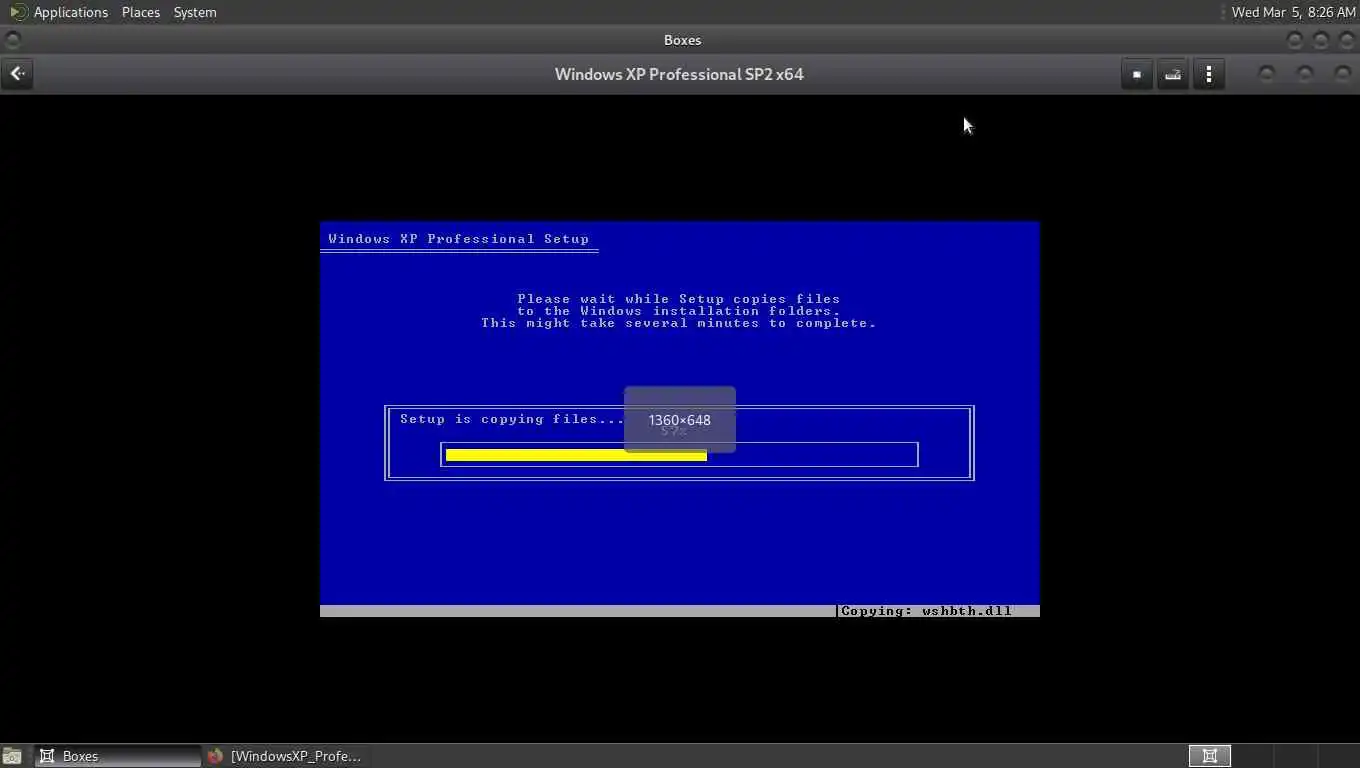Image resolution: width=1360 pixels, height=768 pixels.
Task: Click 'This might take several minutes to complete.' line
Action: tap(678, 323)
